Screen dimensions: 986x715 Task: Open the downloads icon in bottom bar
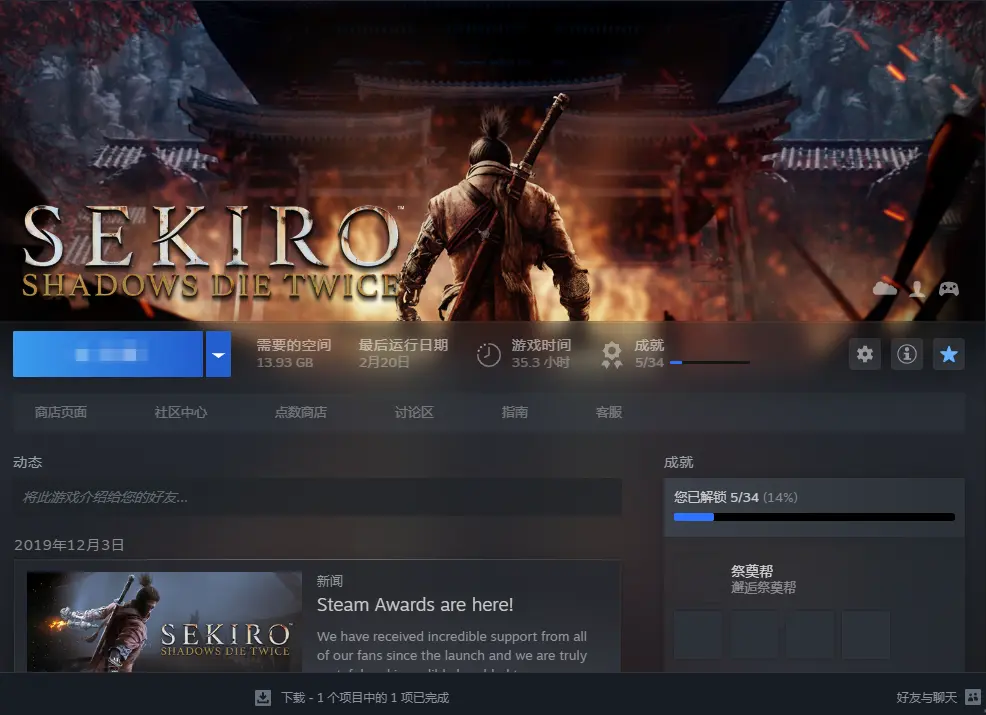(263, 697)
